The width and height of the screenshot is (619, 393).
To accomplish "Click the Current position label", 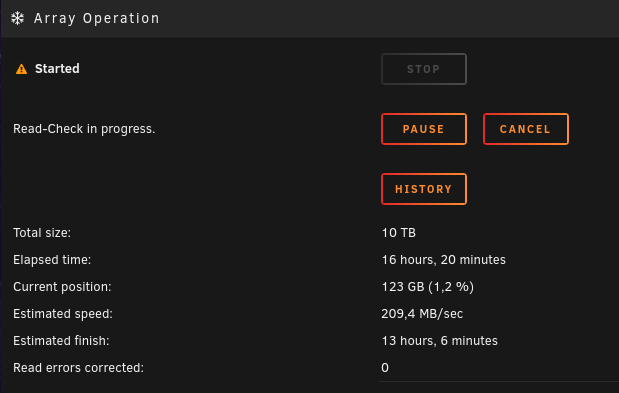I will (62, 287).
